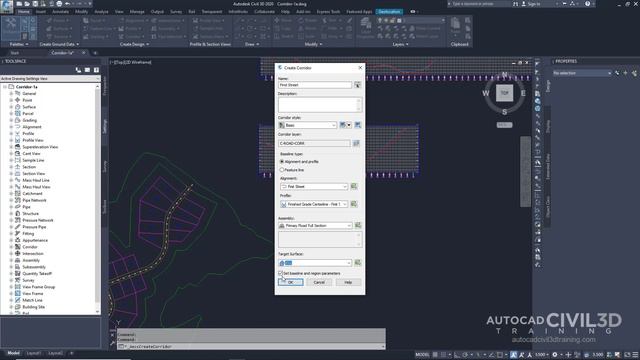Open the Target surface dropdown
This screenshot has width=640, height=360.
(x=315, y=263)
